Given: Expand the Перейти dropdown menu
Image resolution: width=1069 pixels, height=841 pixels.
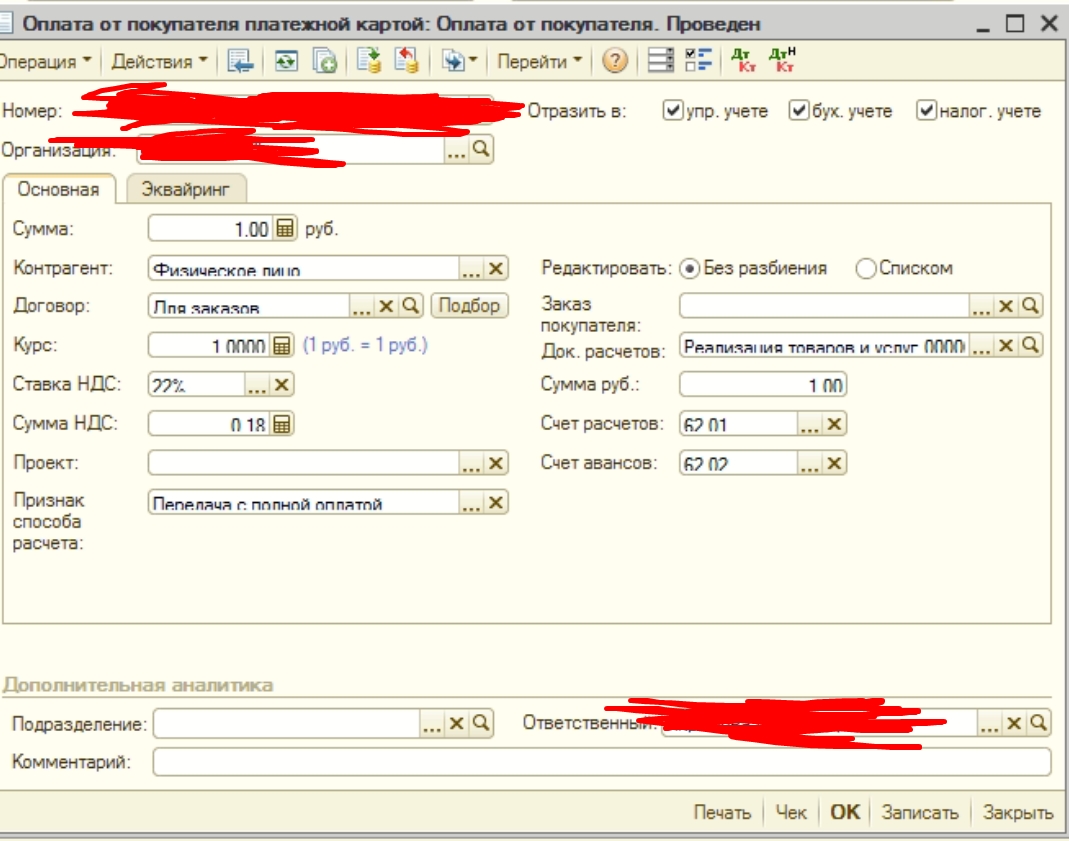Looking at the screenshot, I should (x=540, y=62).
